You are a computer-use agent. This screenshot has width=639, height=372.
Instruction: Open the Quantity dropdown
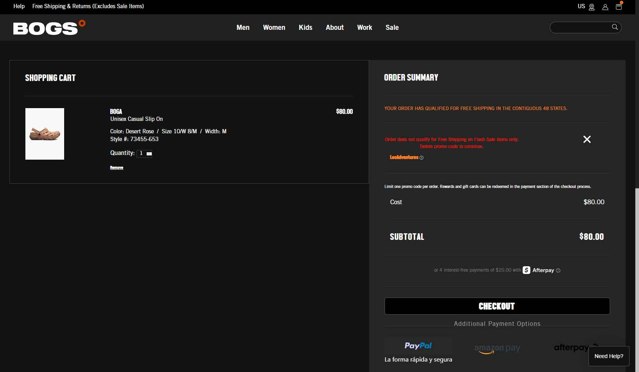click(x=145, y=153)
